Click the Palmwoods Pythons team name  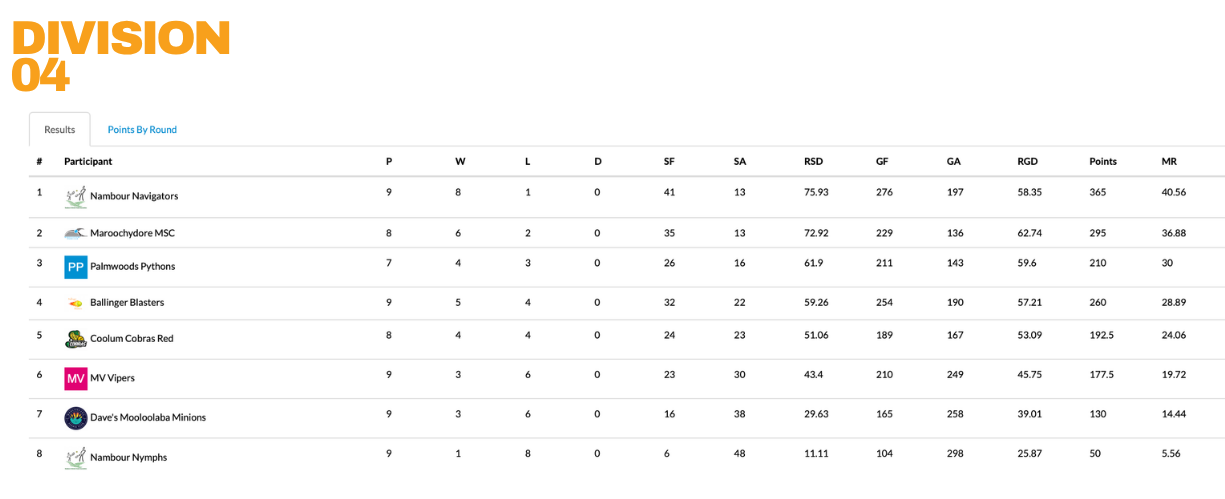tap(133, 267)
